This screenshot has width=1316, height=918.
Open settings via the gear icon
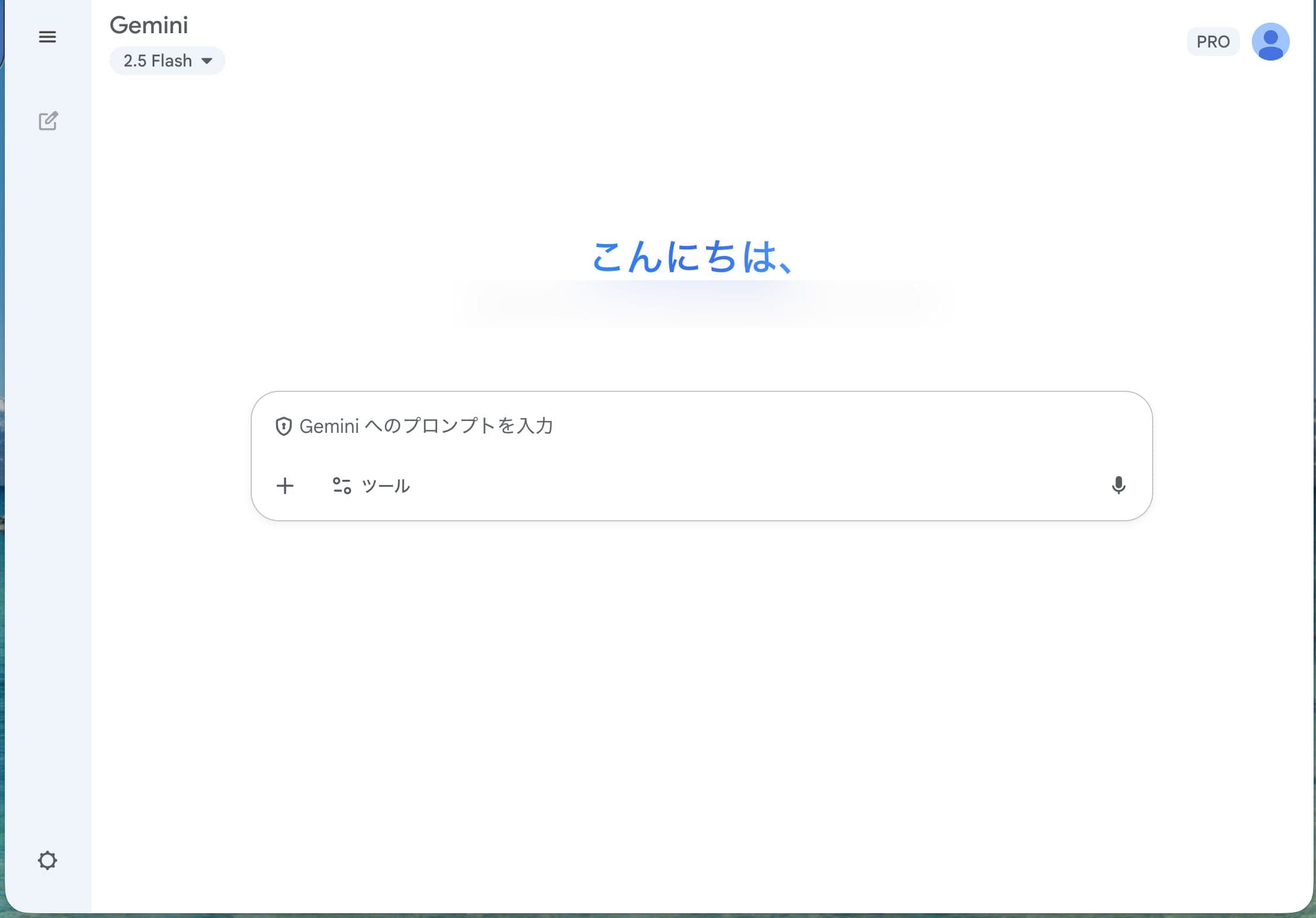click(x=48, y=860)
